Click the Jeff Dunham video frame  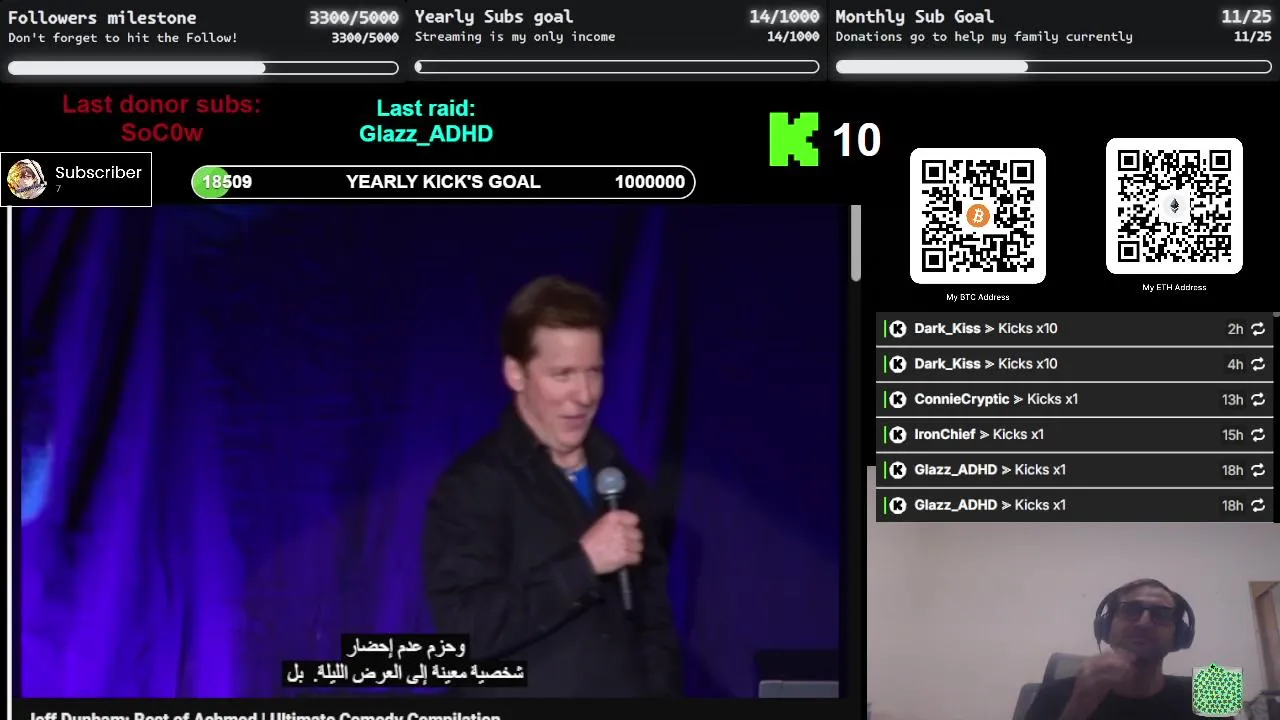click(430, 452)
